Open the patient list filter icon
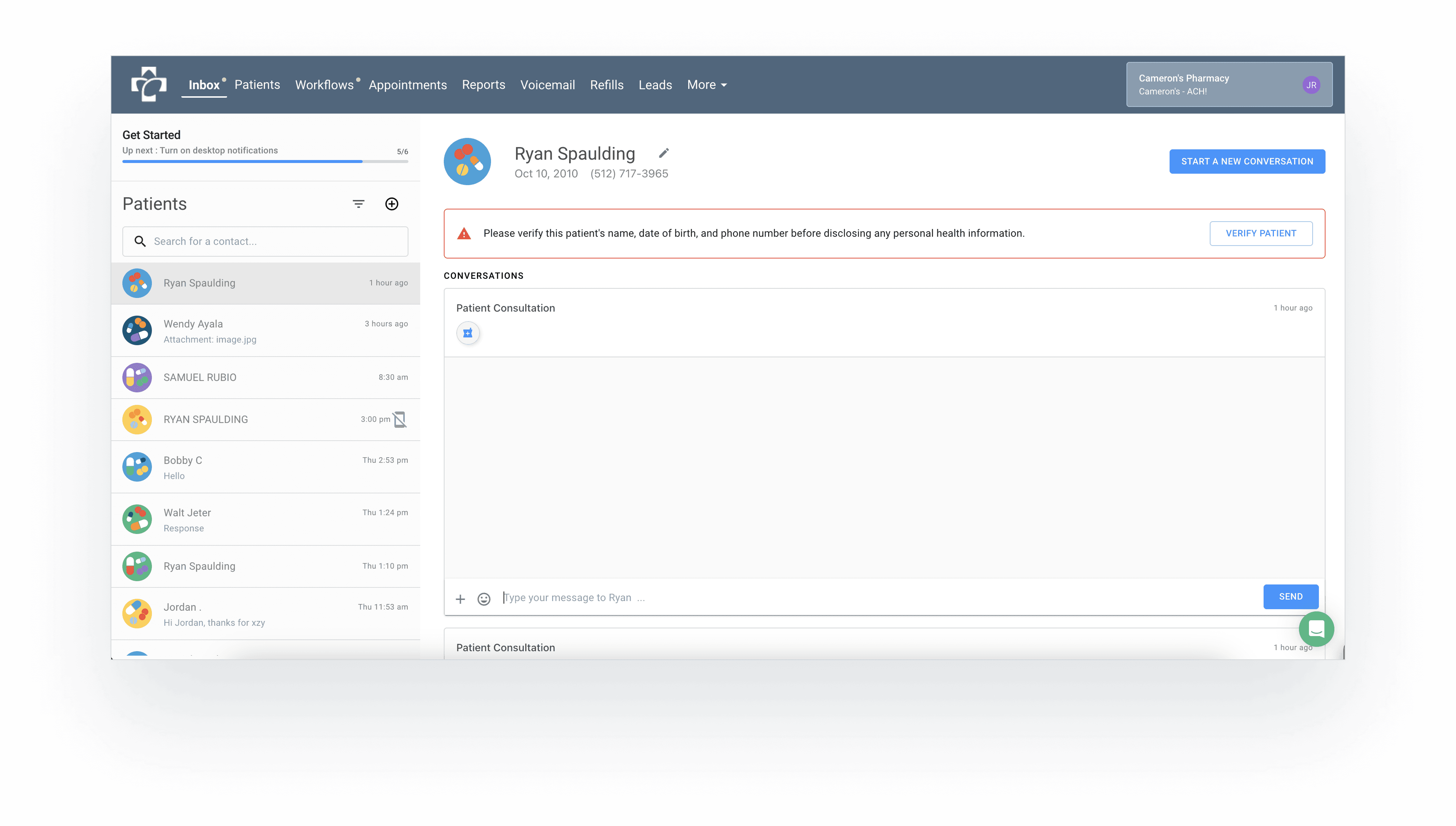This screenshot has height=826, width=1456. tap(358, 204)
